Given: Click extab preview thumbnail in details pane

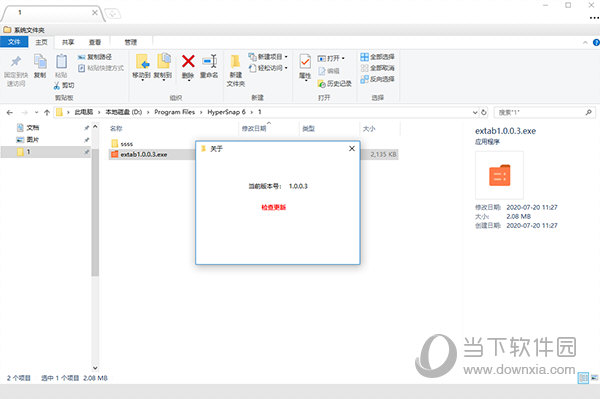Looking at the screenshot, I should click(x=499, y=175).
